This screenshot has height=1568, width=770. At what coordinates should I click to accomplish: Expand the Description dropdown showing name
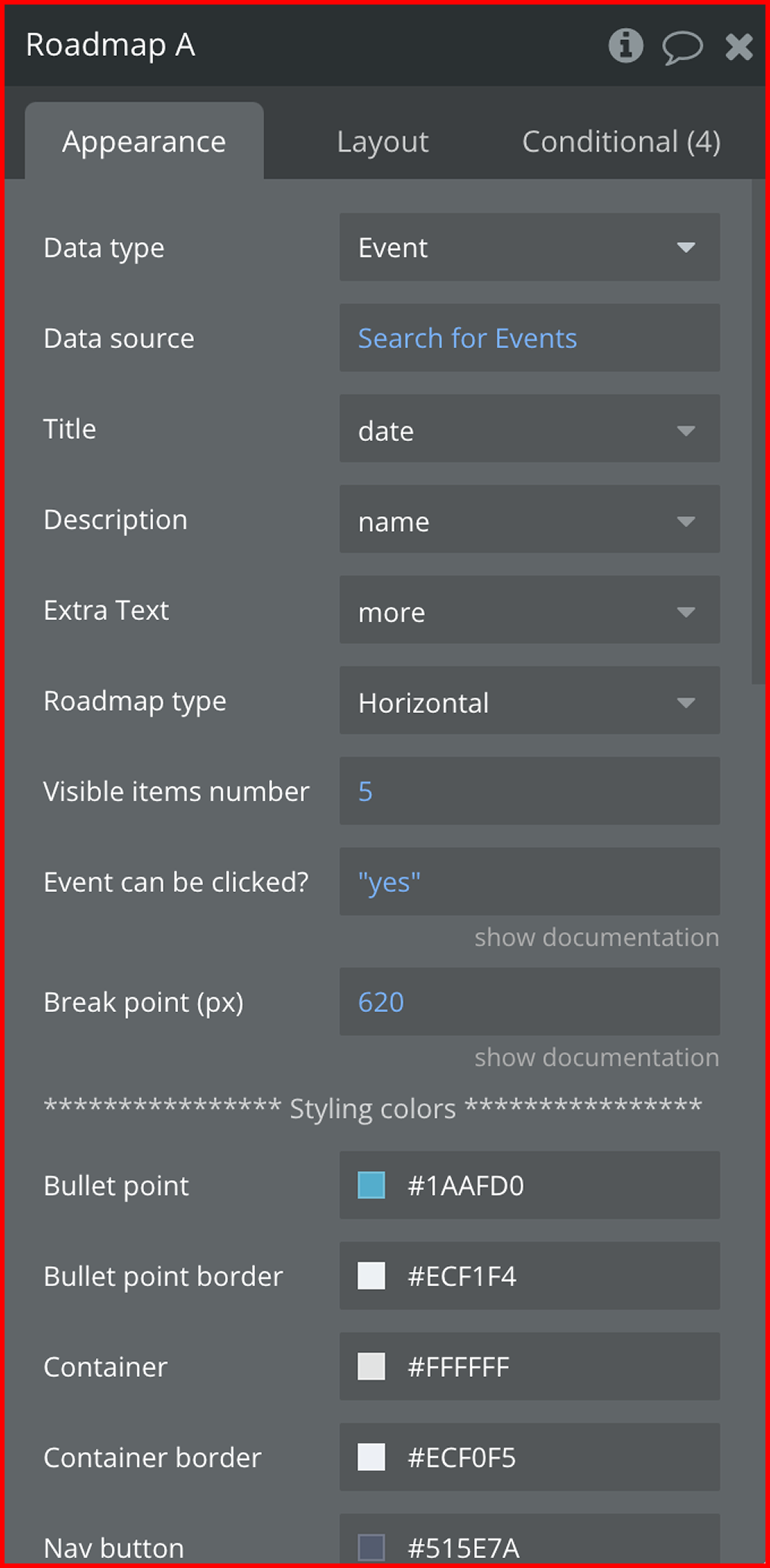[529, 520]
